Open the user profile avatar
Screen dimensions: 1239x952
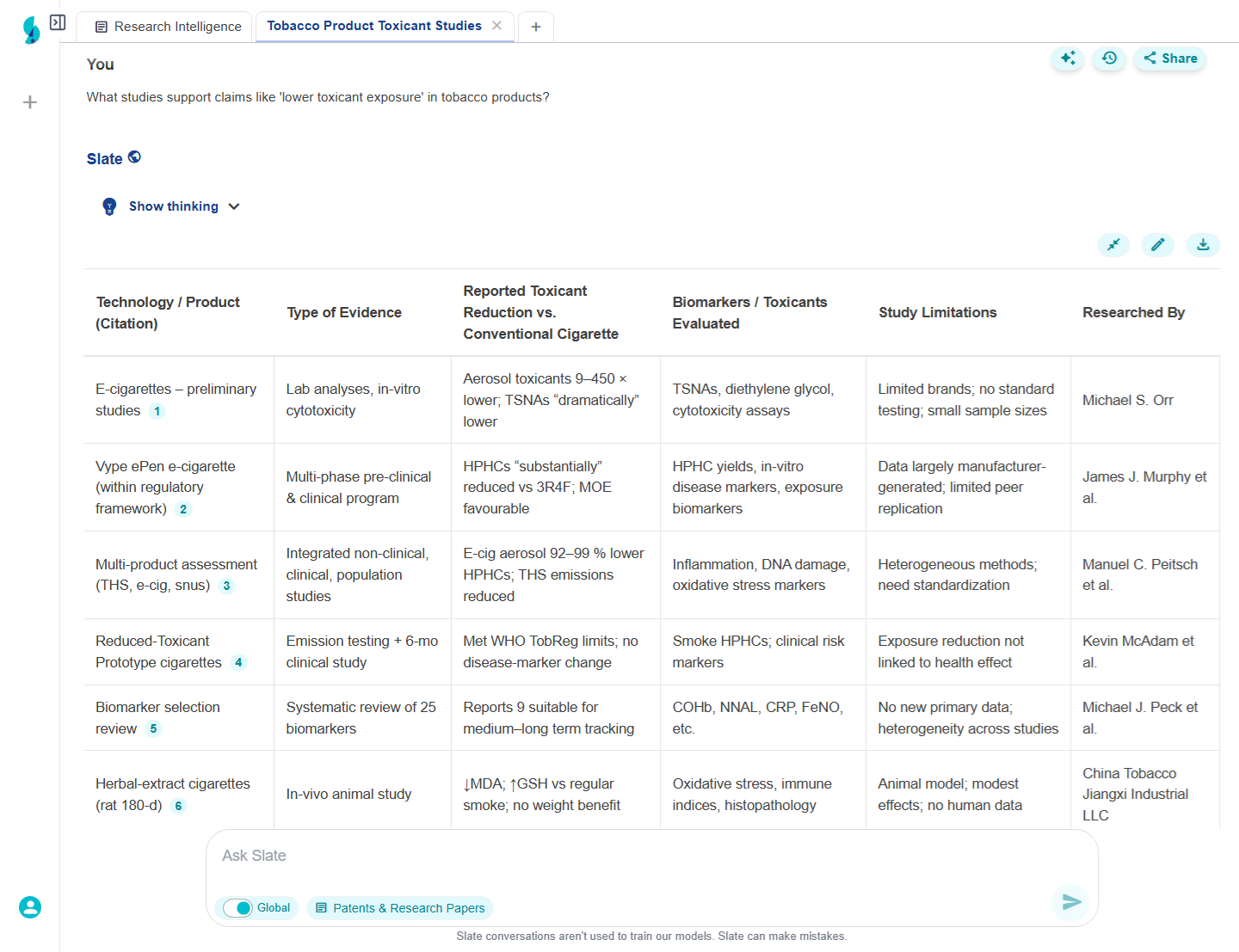pyautogui.click(x=30, y=907)
